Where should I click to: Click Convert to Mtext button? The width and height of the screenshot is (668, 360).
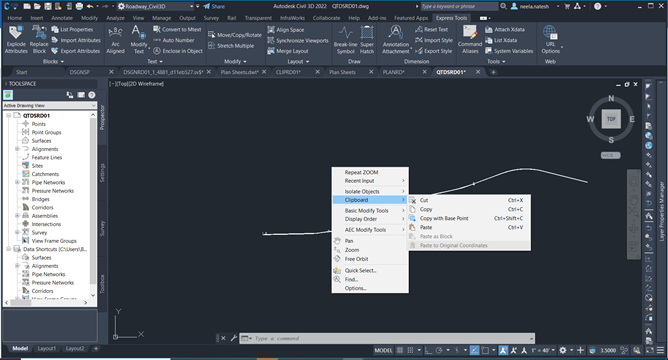(x=177, y=29)
